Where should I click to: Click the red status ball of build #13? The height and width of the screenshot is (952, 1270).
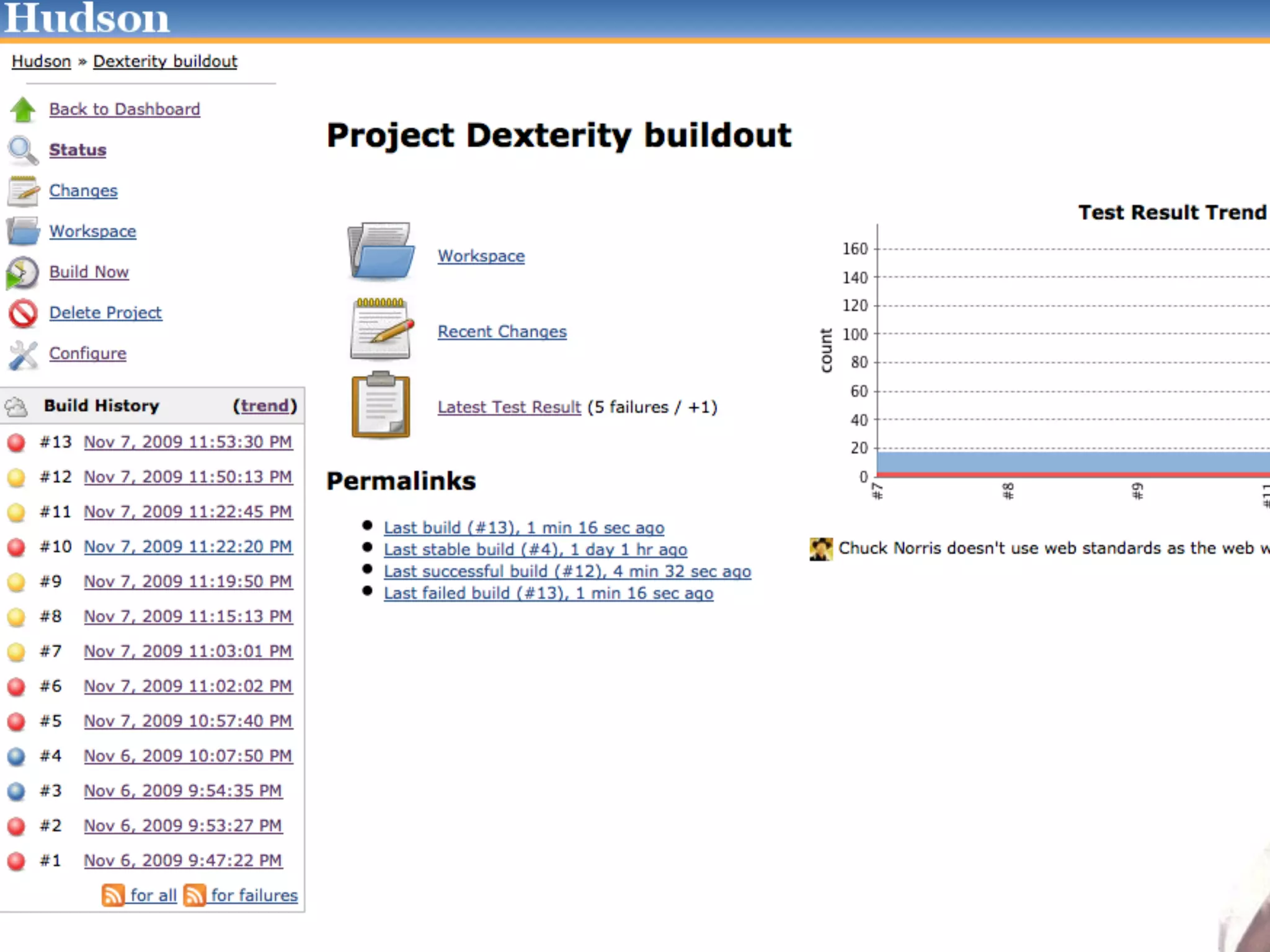16,443
